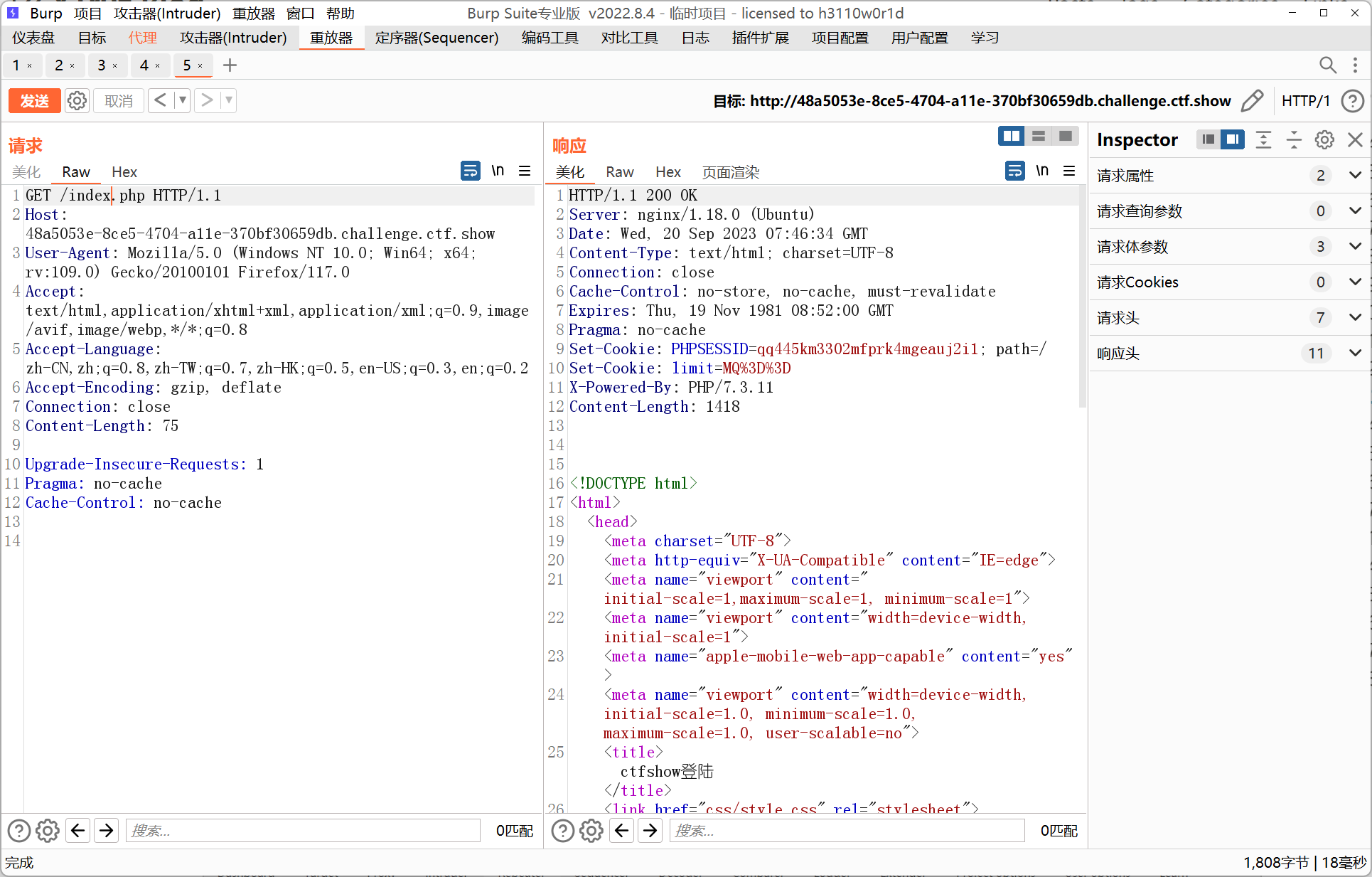Viewport: 1372px width, 877px height.
Task: Close the Inspector panel
Action: click(1355, 139)
